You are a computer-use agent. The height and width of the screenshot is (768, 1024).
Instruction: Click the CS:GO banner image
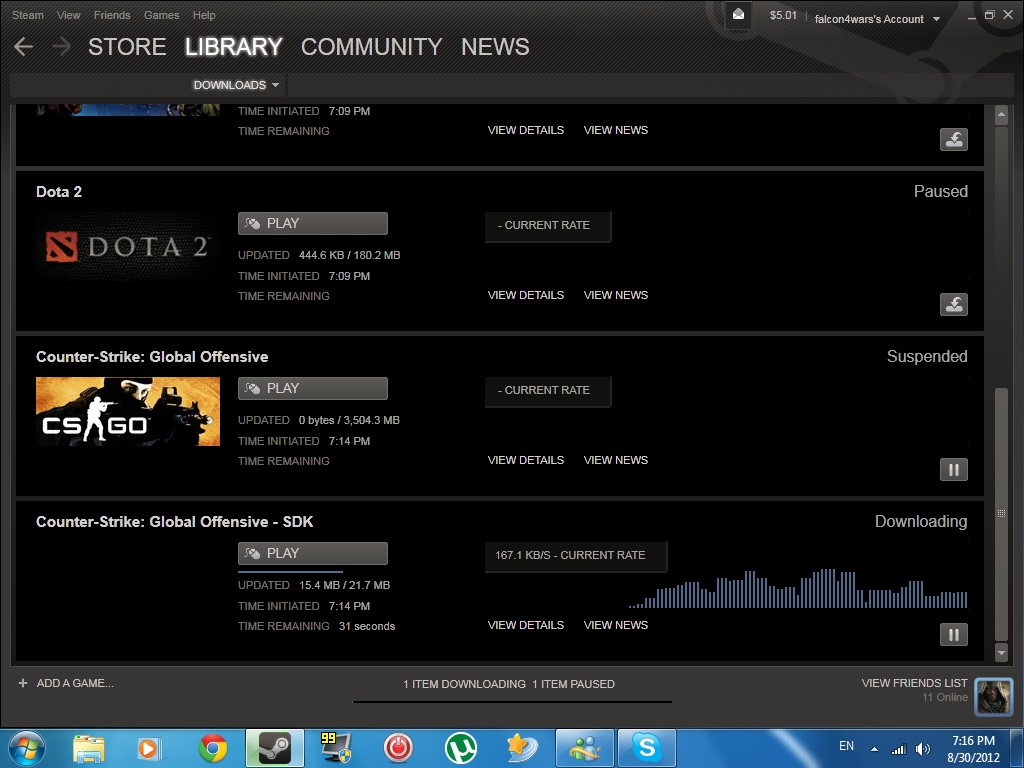[x=128, y=411]
